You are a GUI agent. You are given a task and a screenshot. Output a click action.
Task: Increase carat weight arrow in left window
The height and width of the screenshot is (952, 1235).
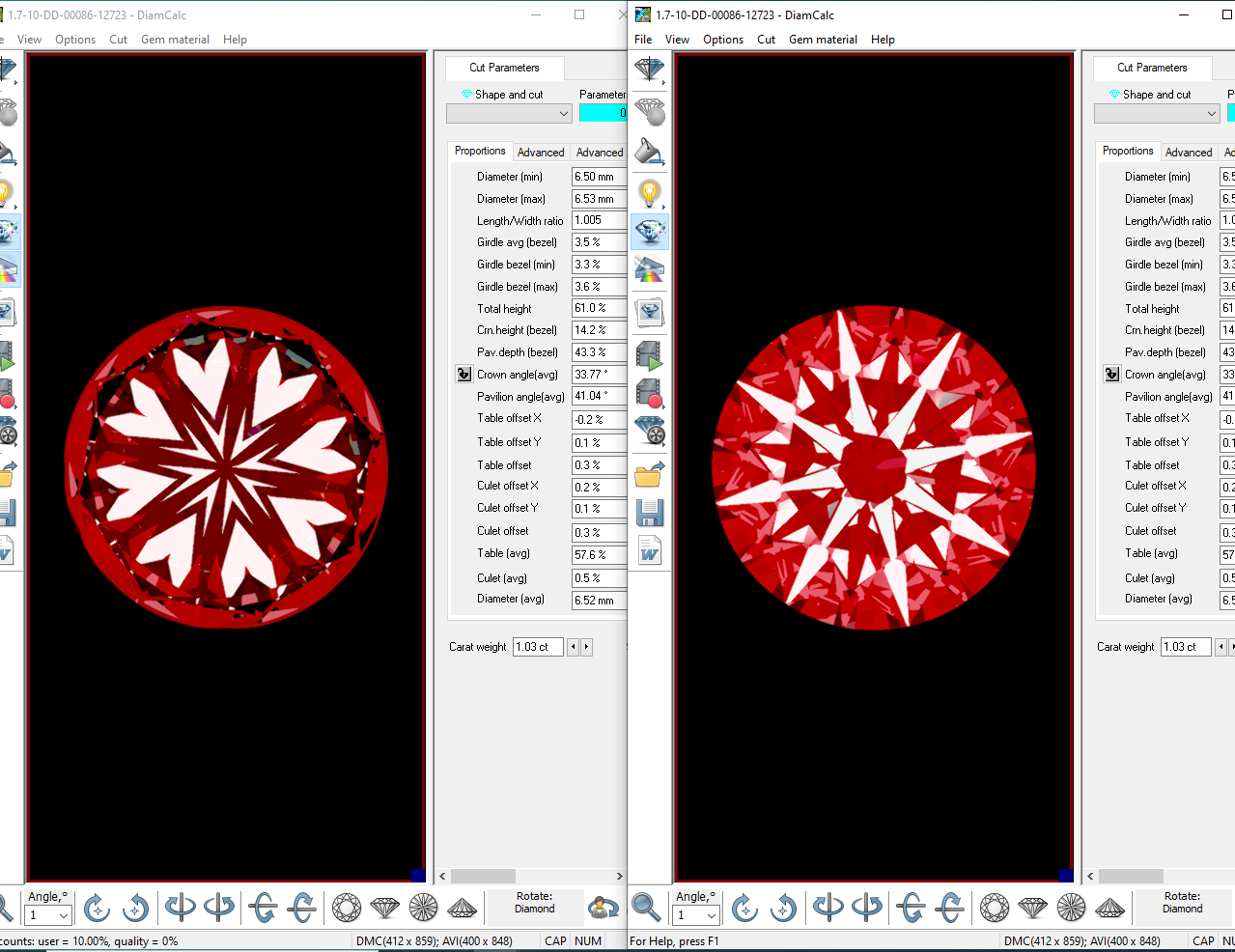(586, 647)
